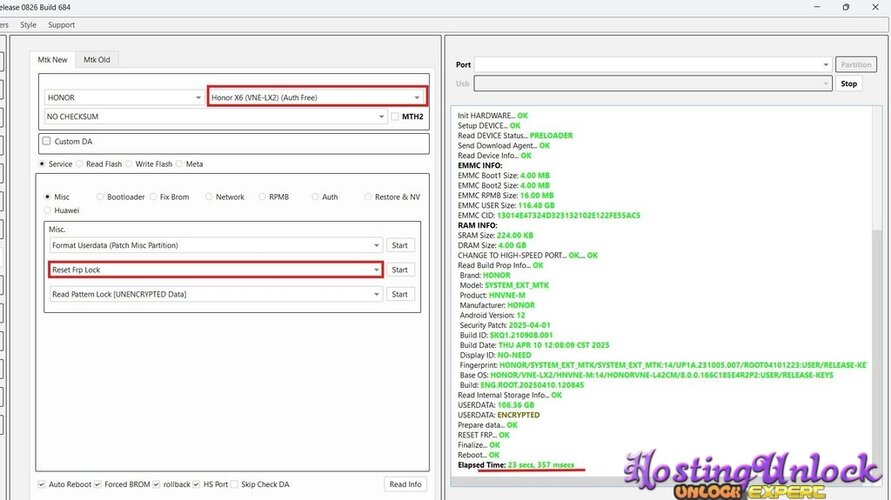Click Start next to Reset Frp Lock

(x=399, y=270)
